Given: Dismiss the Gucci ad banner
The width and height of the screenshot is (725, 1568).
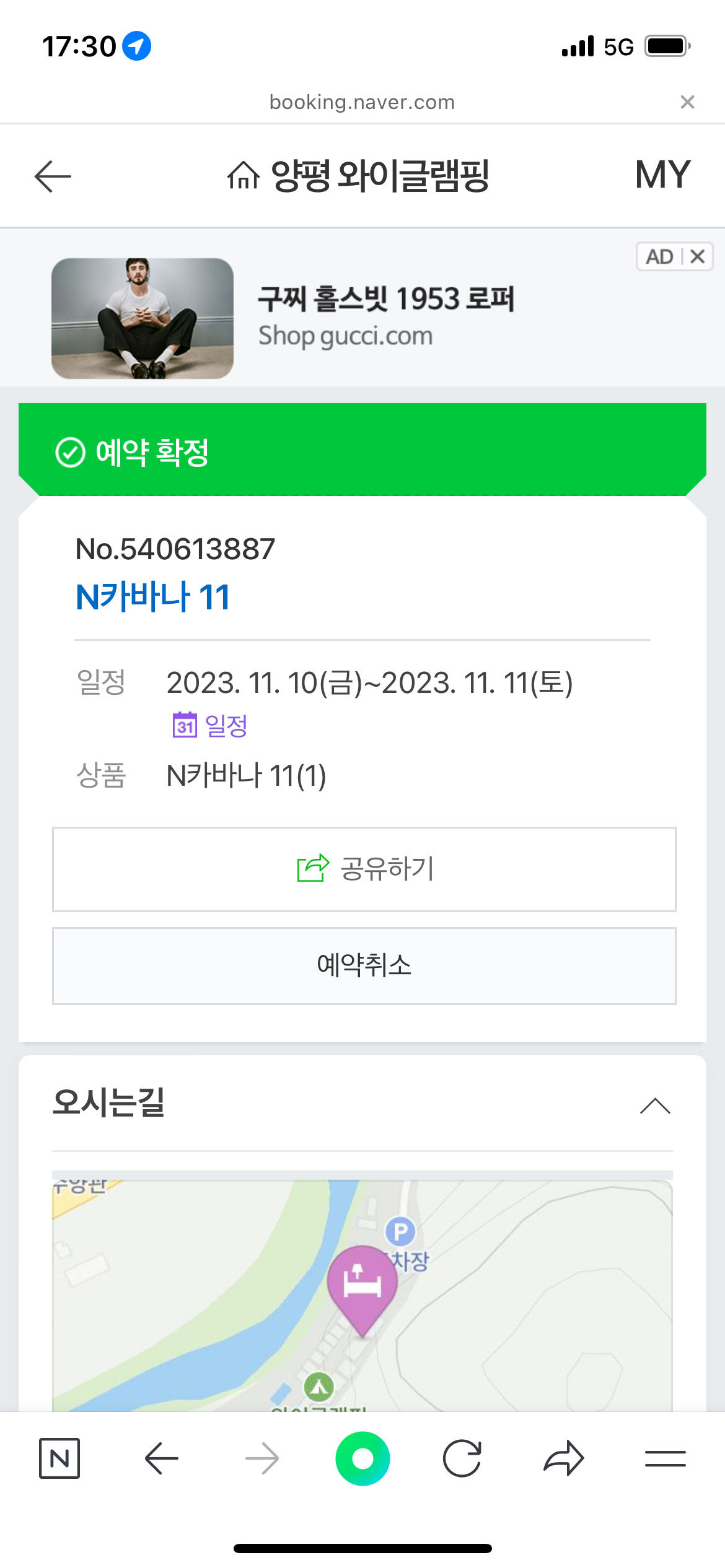Looking at the screenshot, I should coord(698,256).
